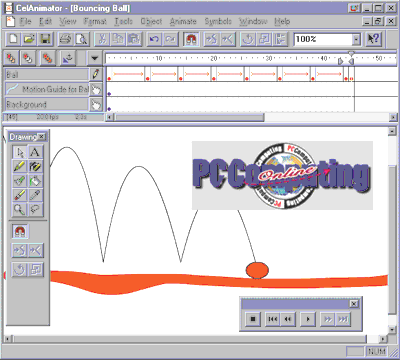Pick the eyedropper tool
This screenshot has width=400, height=360.
pos(35,195)
